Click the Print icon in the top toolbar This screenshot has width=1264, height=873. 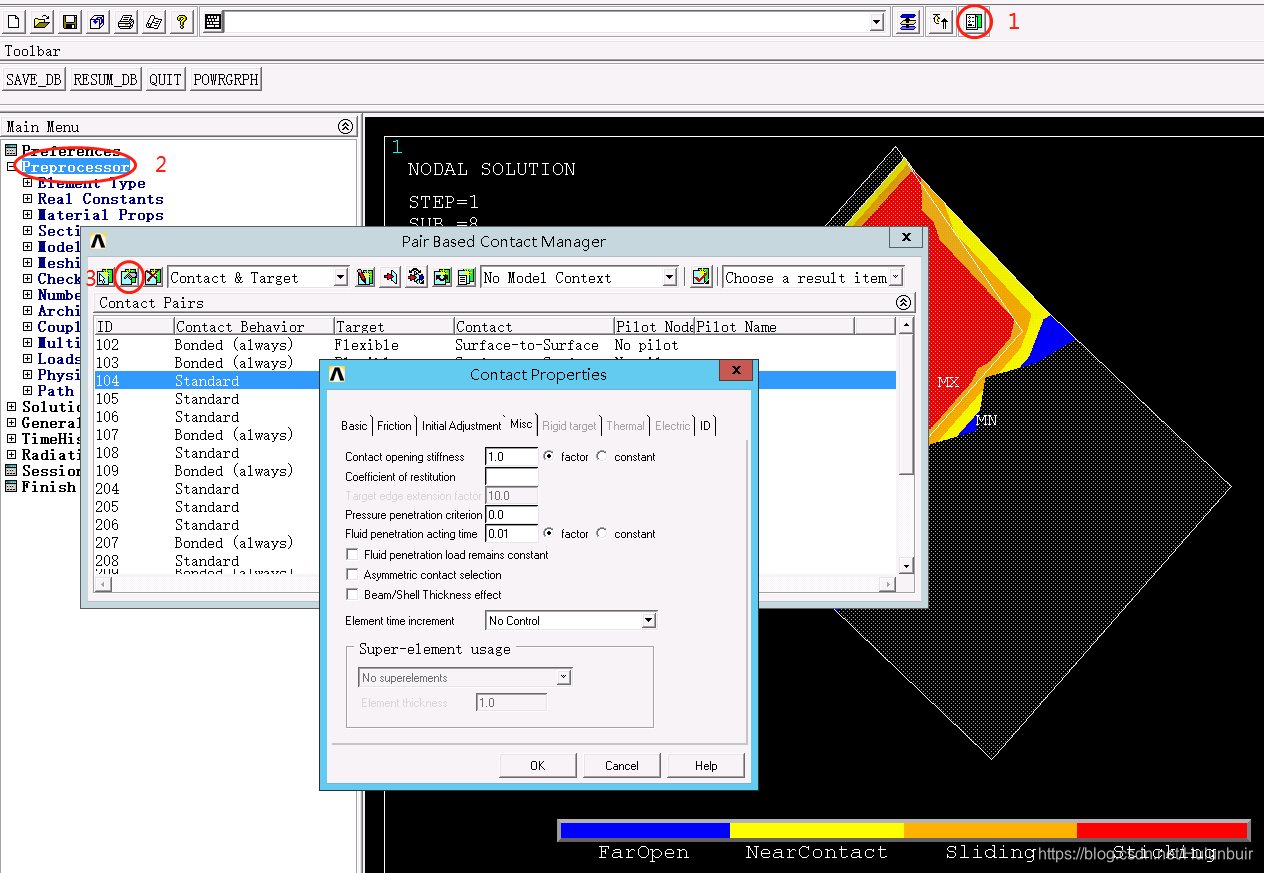(x=125, y=22)
